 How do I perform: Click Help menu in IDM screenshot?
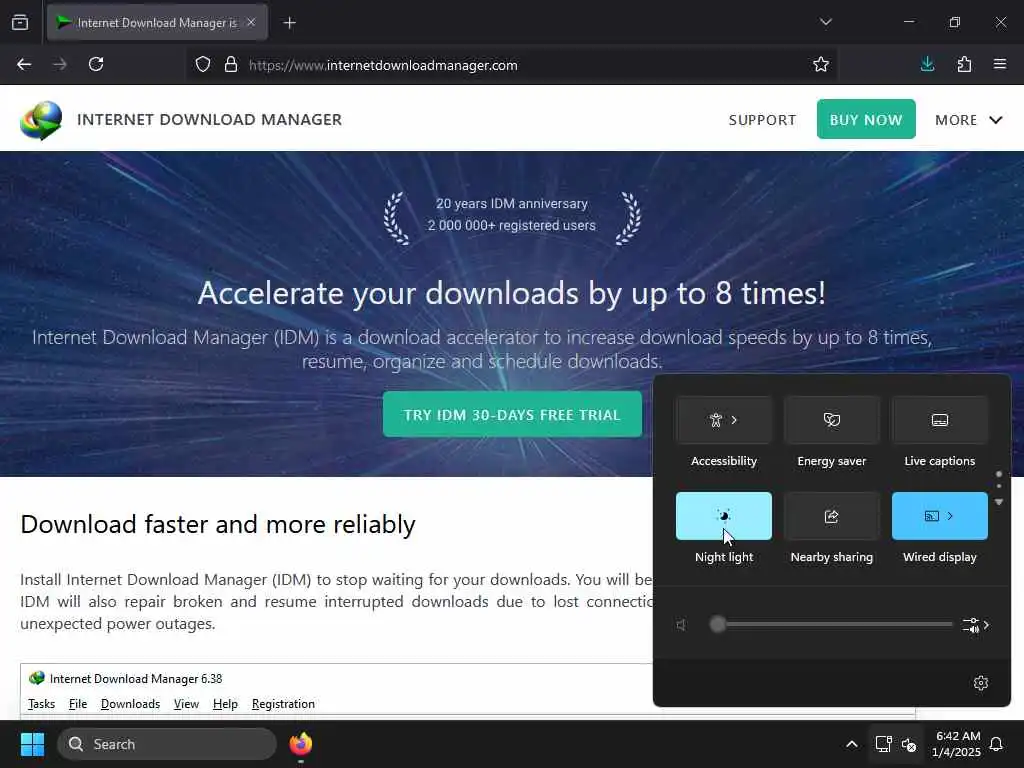coord(225,704)
